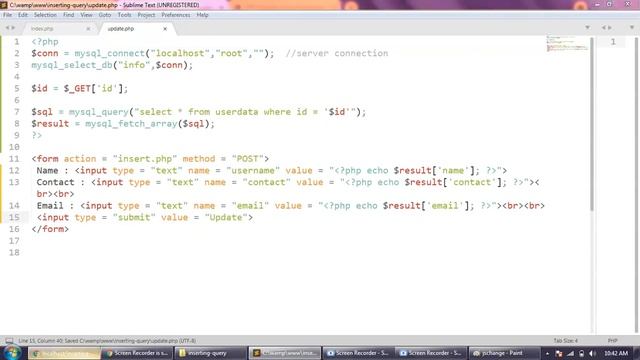The image size is (640, 360).
Task: Click the '//server connection' comment
Action: tap(337, 53)
